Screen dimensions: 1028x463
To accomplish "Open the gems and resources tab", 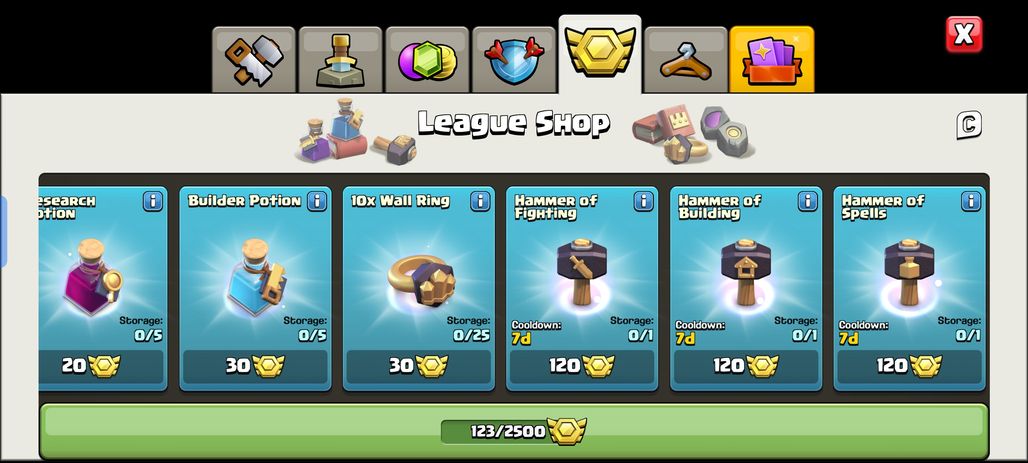I will pyautogui.click(x=427, y=60).
